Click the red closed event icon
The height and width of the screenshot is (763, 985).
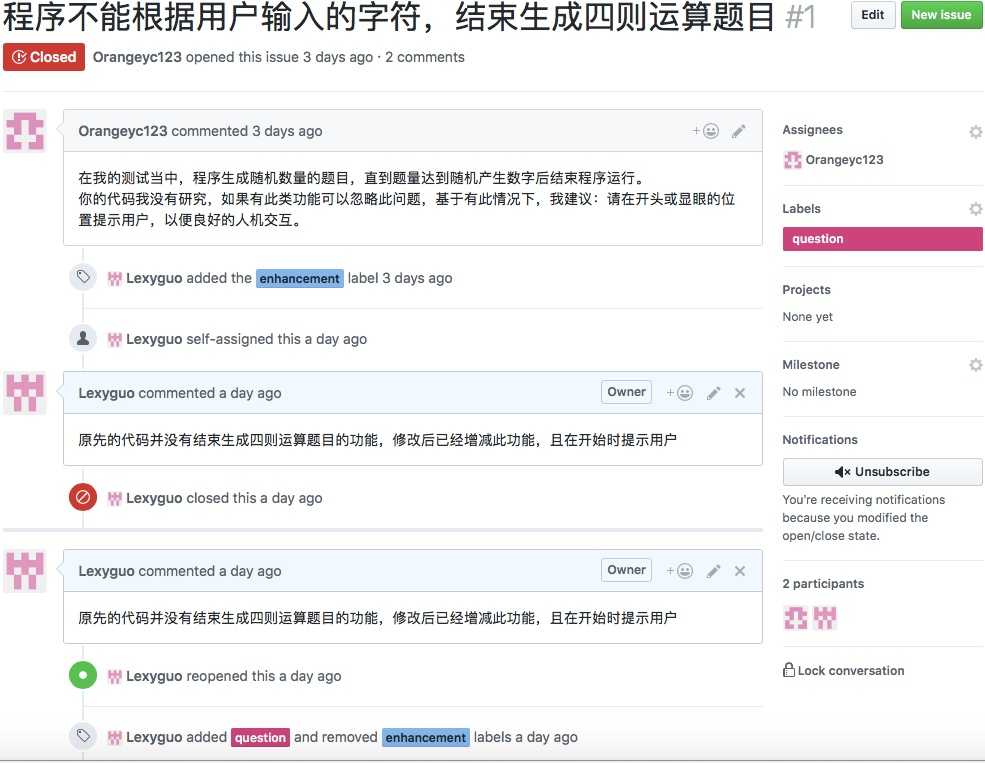(83, 498)
